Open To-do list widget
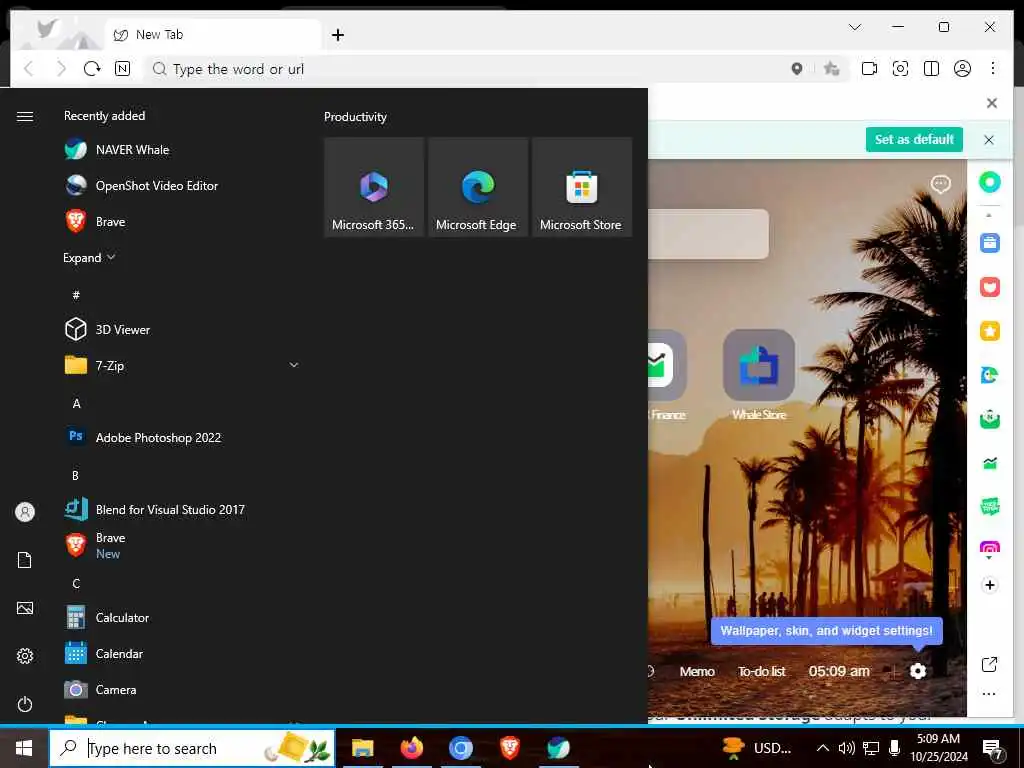This screenshot has width=1024, height=768. (x=761, y=671)
